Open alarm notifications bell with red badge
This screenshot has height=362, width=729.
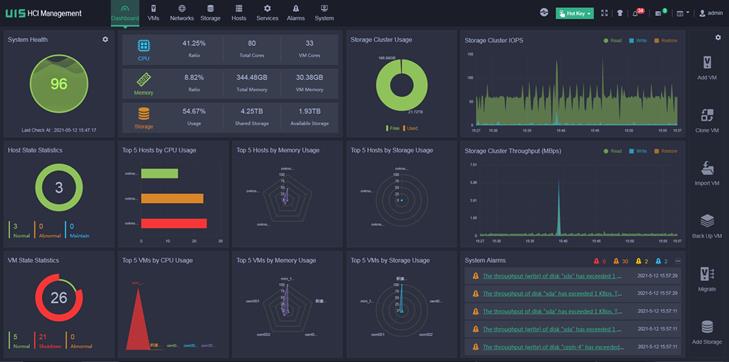(637, 13)
